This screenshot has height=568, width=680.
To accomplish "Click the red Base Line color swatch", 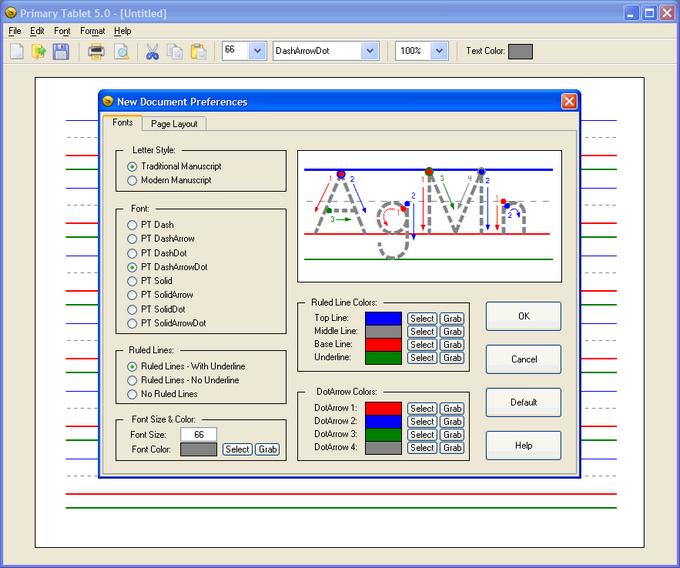I will click(x=383, y=345).
